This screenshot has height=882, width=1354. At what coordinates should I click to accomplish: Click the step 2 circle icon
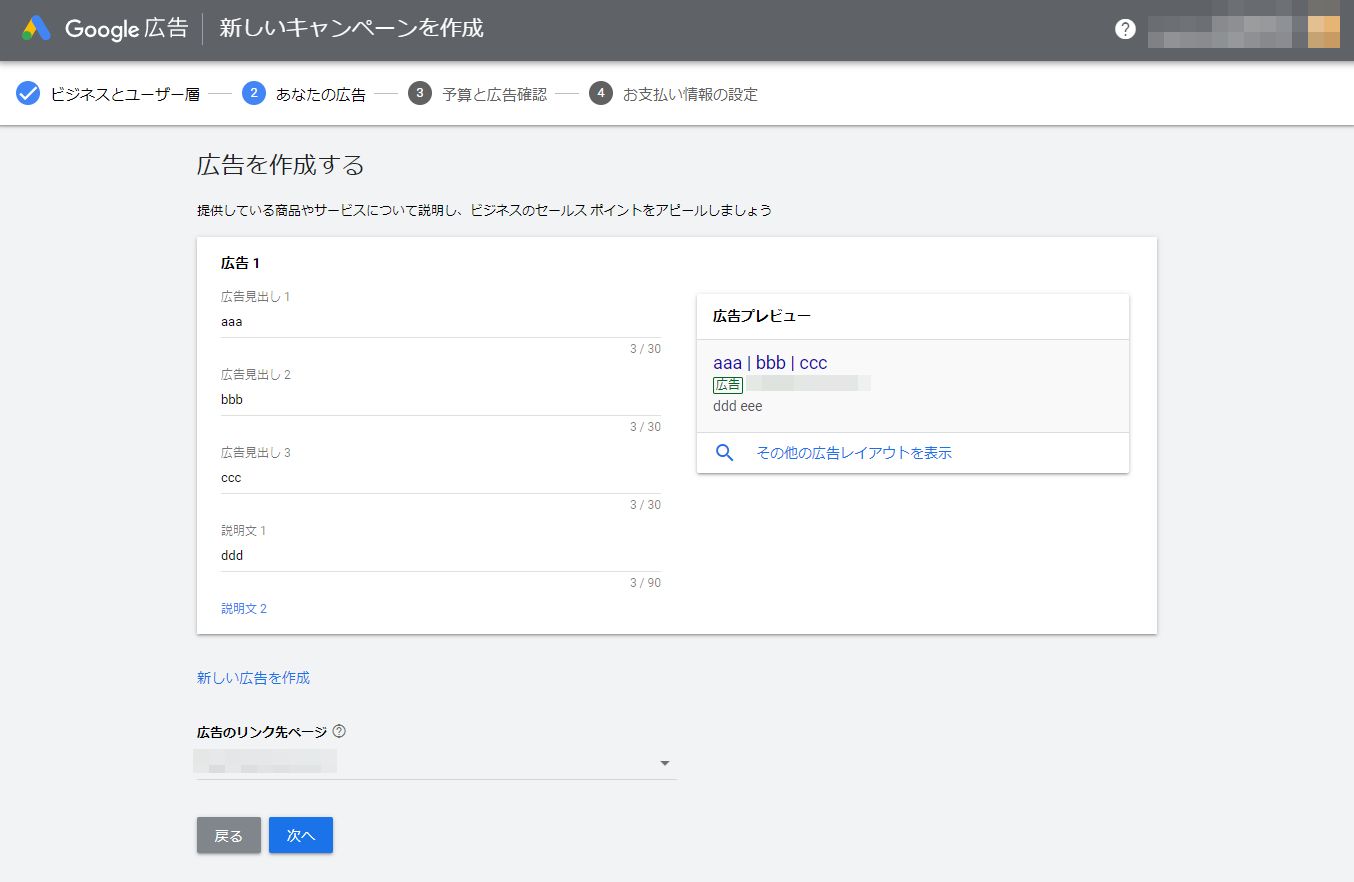pos(254,94)
